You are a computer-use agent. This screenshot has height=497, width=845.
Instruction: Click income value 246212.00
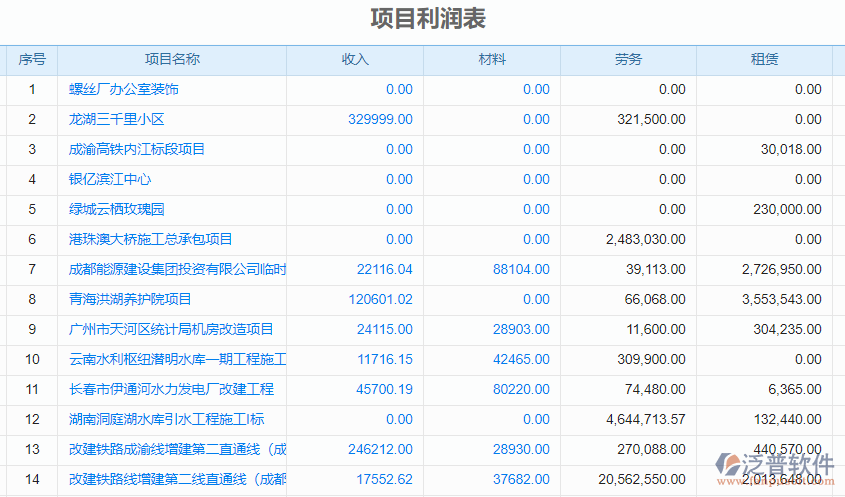[380, 450]
